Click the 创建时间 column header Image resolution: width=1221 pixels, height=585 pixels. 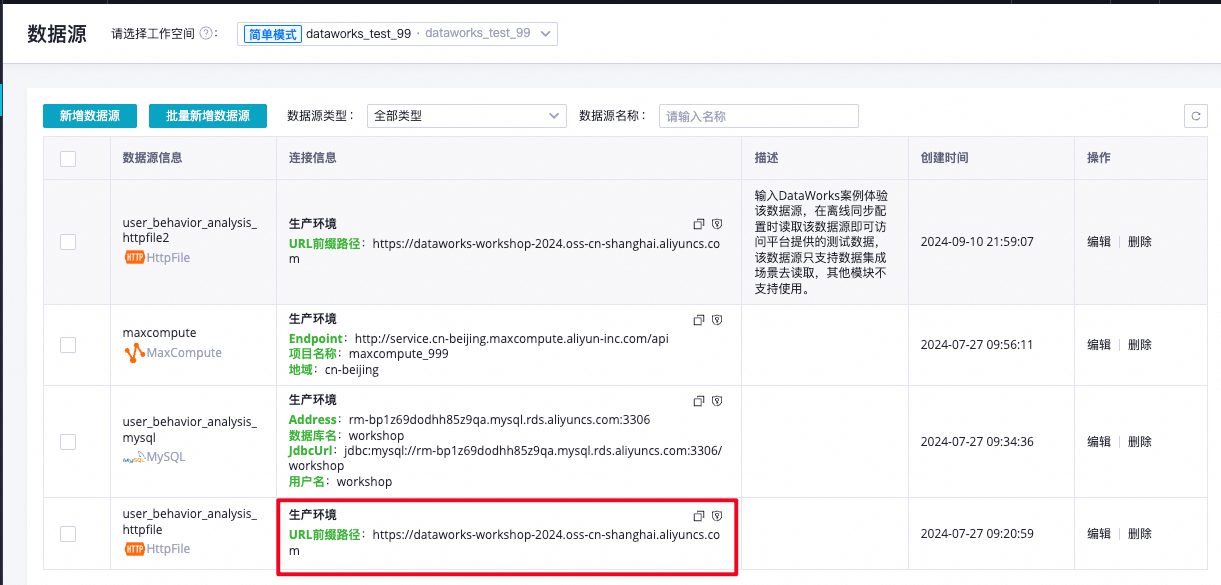945,158
